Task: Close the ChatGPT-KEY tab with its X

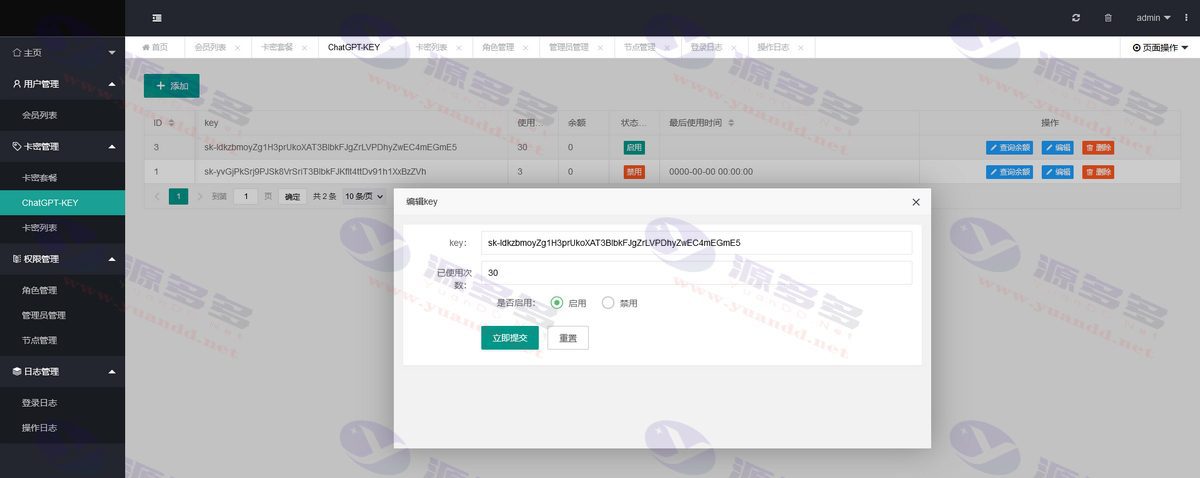Action: pos(392,48)
